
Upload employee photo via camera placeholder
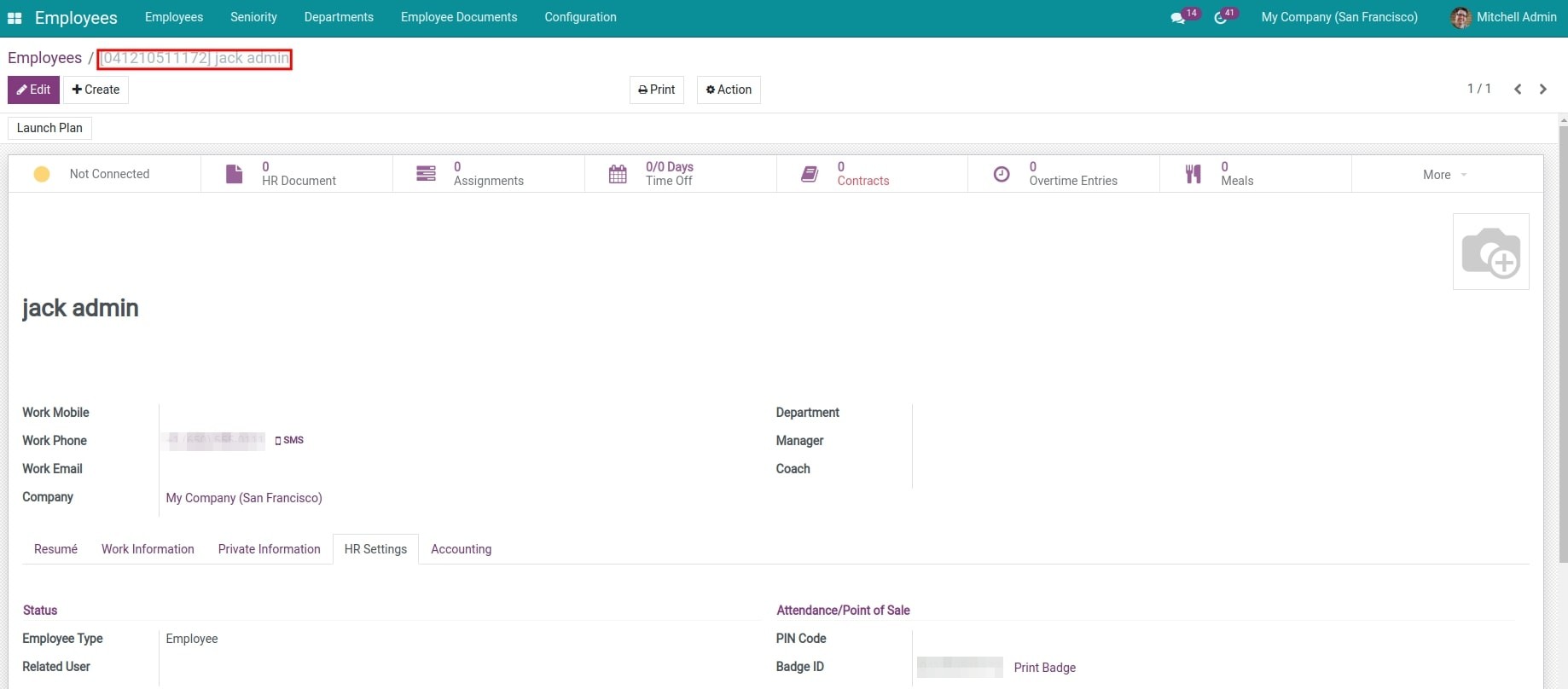click(x=1490, y=252)
